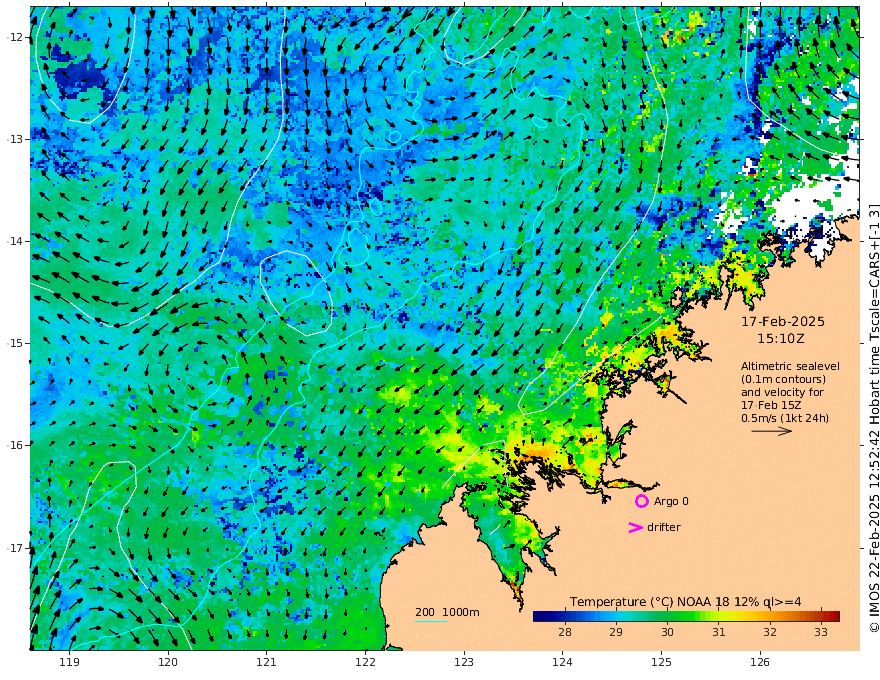Click the longitude axis label 124
The height and width of the screenshot is (680, 880).
pos(562,663)
